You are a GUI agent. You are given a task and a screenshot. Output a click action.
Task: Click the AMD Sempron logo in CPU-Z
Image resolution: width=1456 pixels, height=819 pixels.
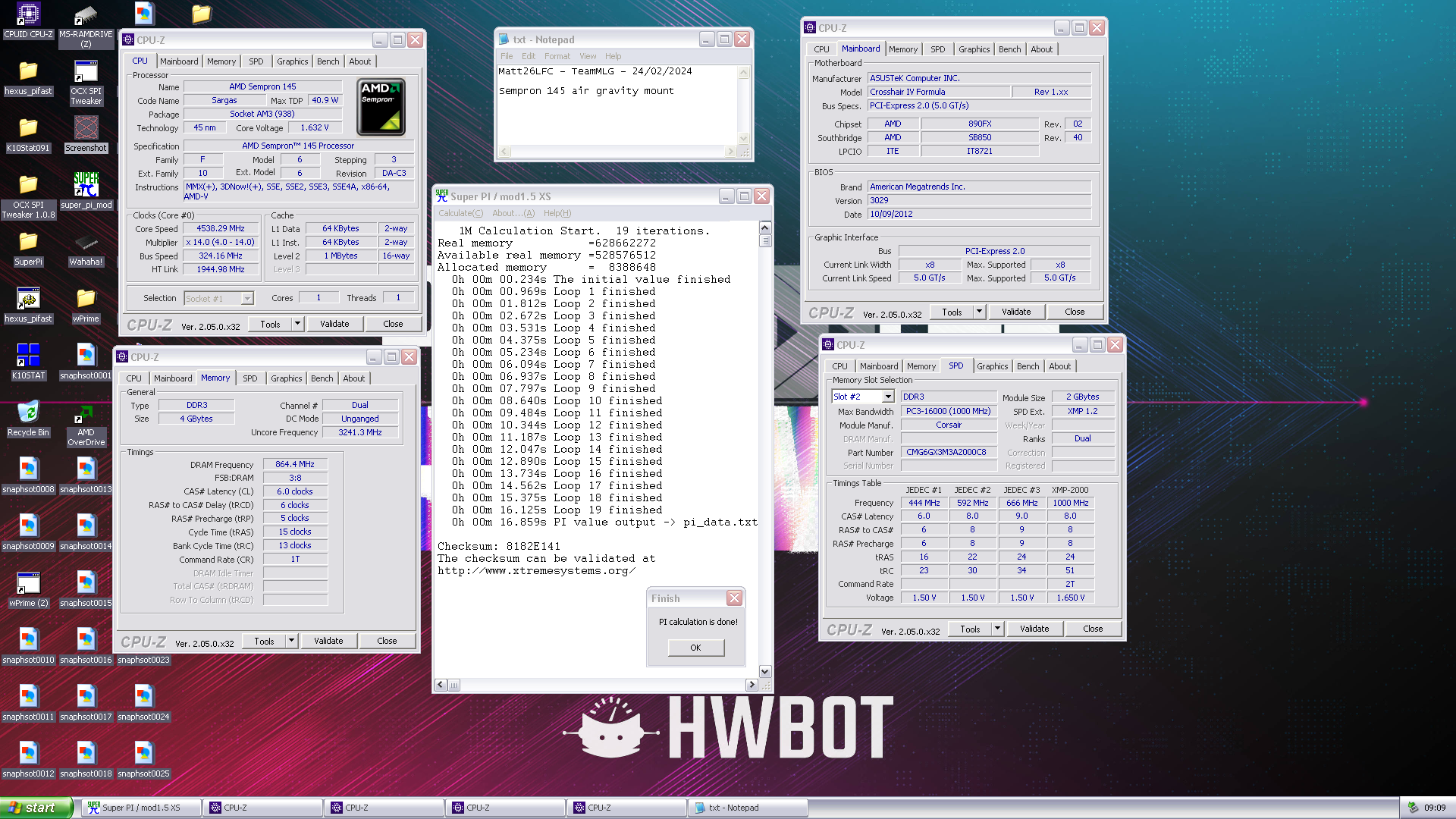point(381,106)
